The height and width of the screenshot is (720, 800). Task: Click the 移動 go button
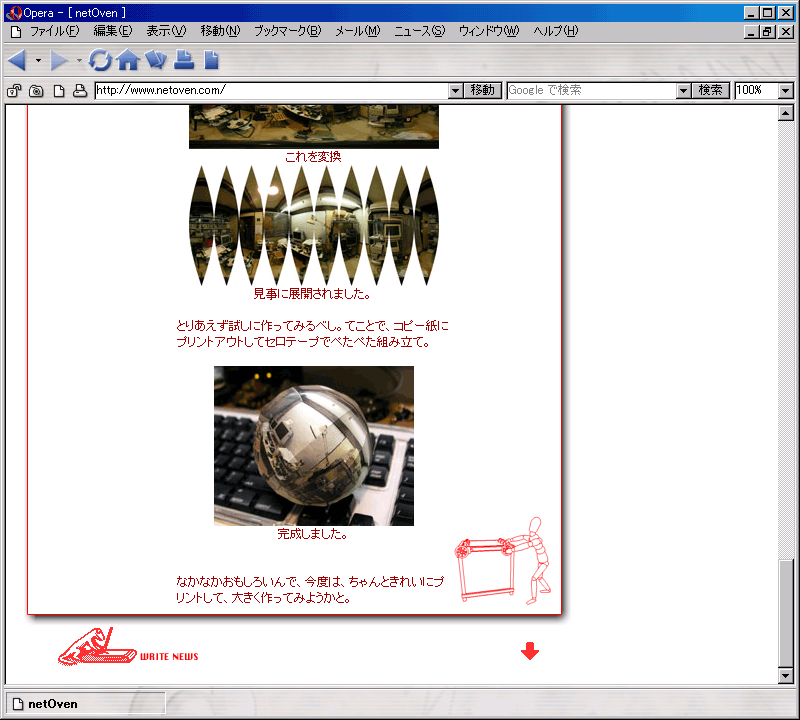483,90
